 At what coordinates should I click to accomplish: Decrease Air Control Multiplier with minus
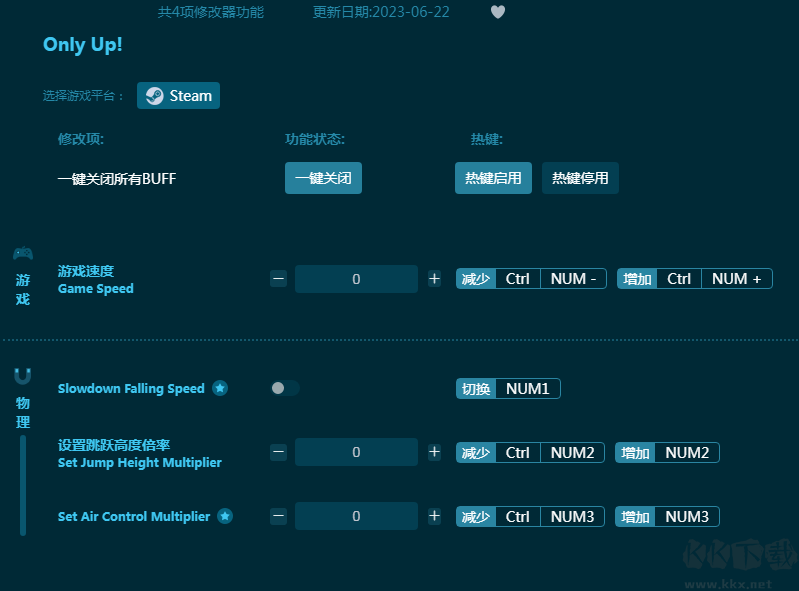click(x=278, y=516)
